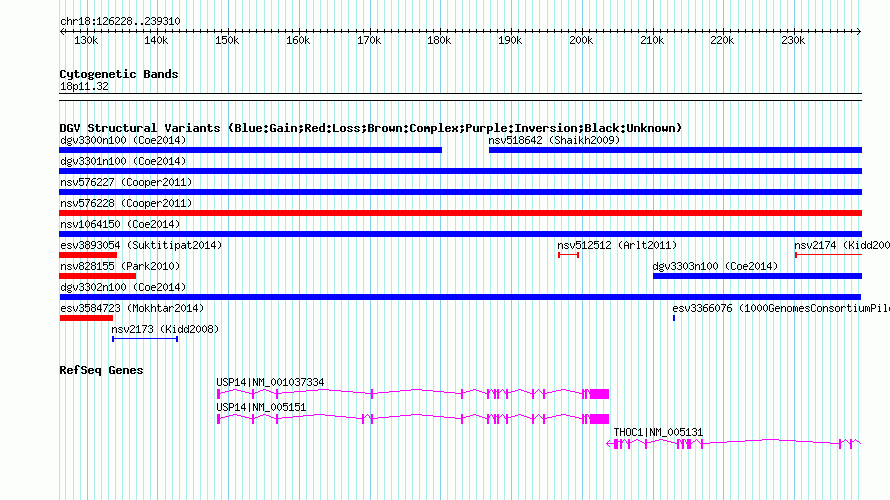The height and width of the screenshot is (500, 890).
Task: Click the 220k ruler tick label
Action: (x=722, y=40)
